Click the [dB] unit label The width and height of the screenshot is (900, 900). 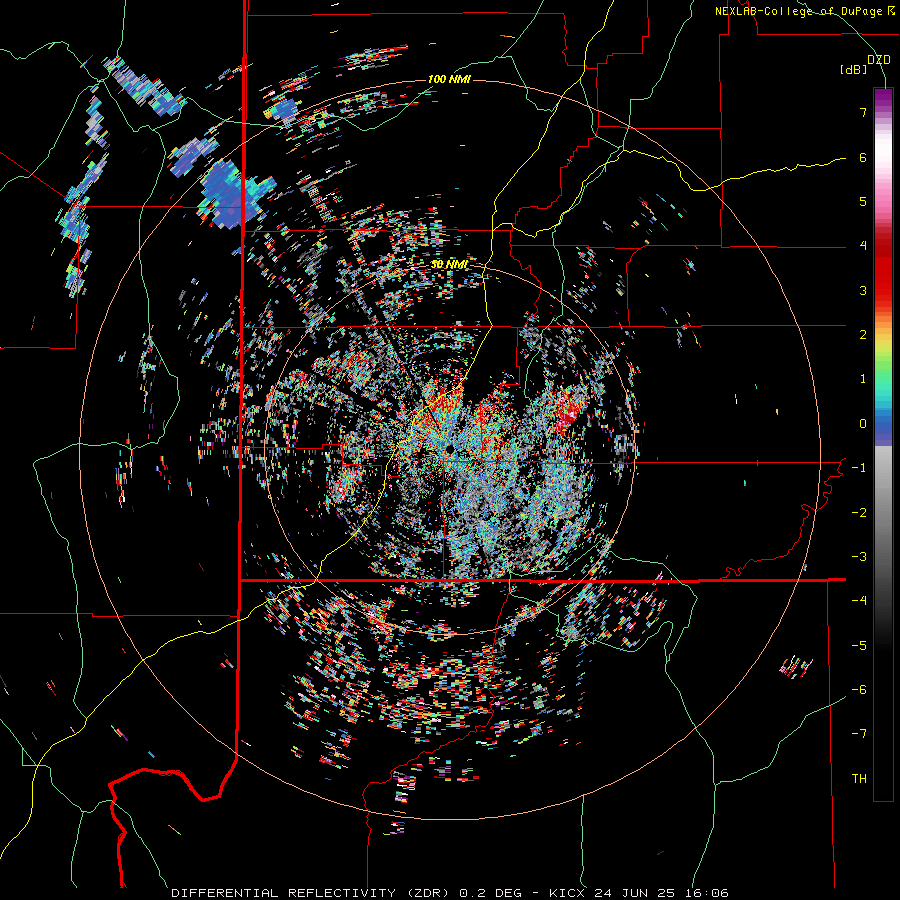pos(853,70)
